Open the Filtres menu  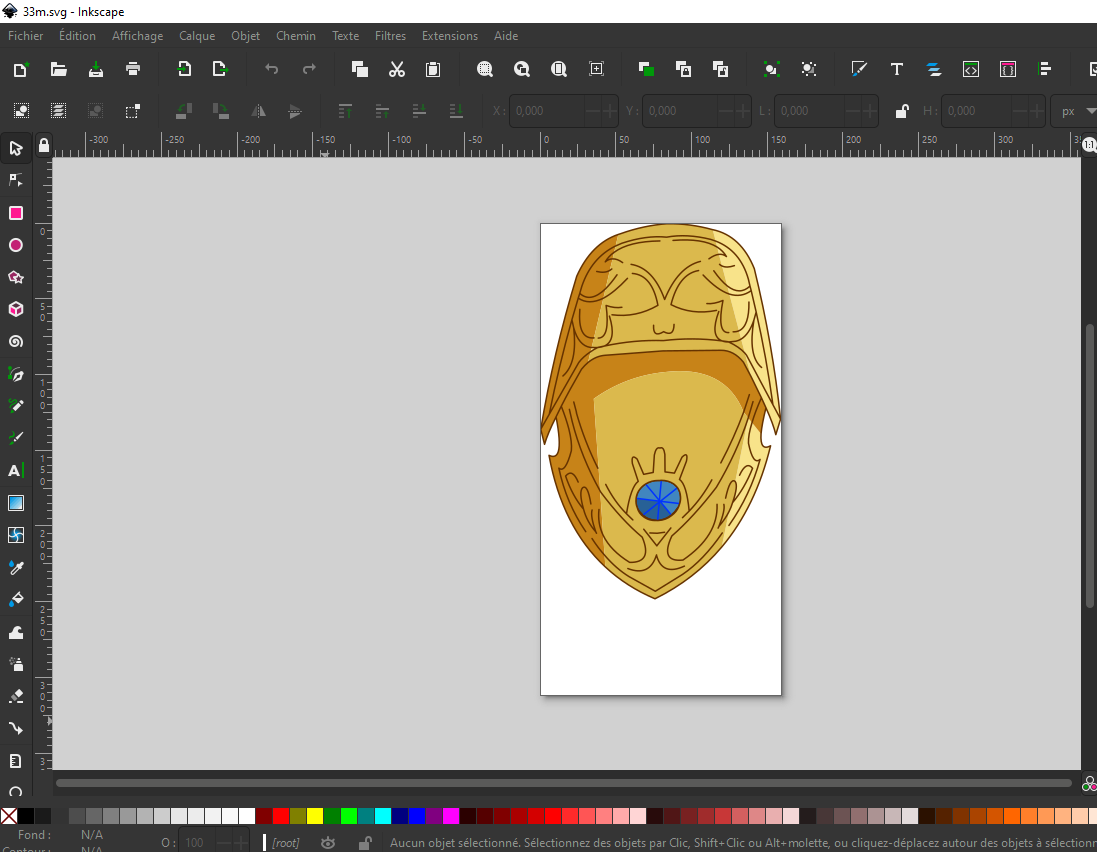tap(390, 36)
